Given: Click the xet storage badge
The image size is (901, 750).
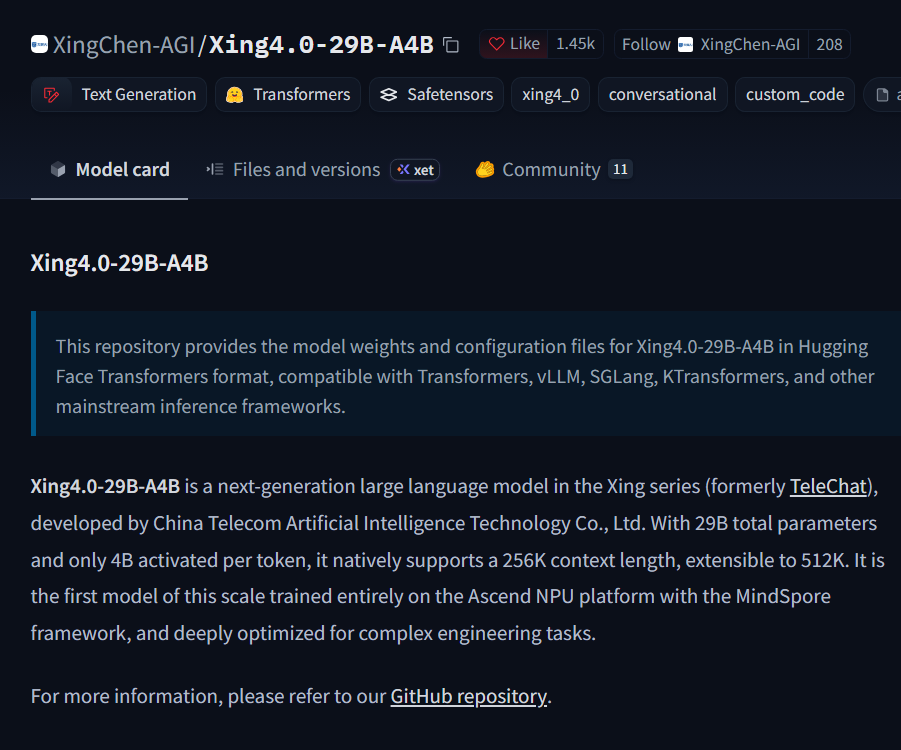Looking at the screenshot, I should pyautogui.click(x=415, y=170).
